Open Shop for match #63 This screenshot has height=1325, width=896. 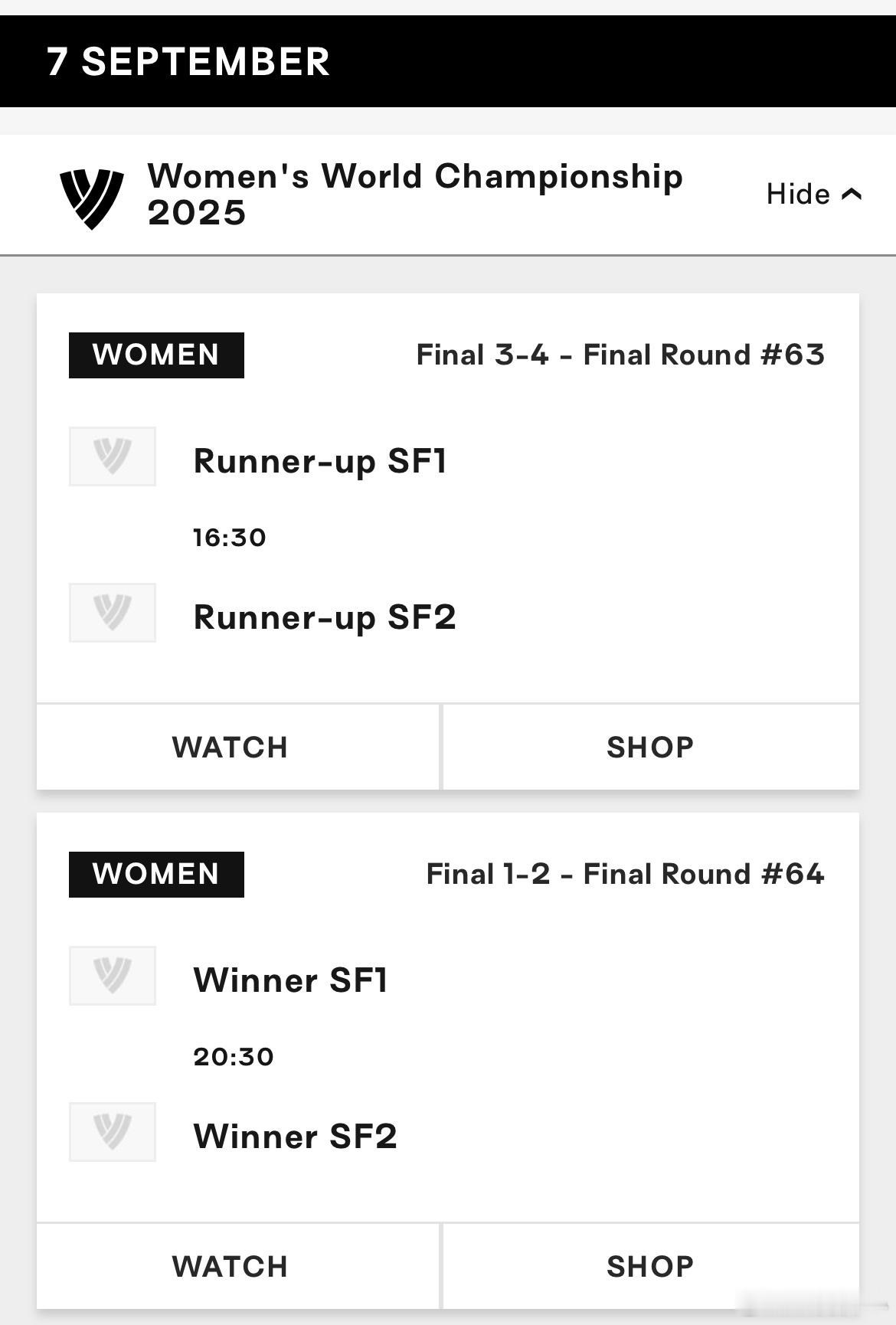click(651, 747)
